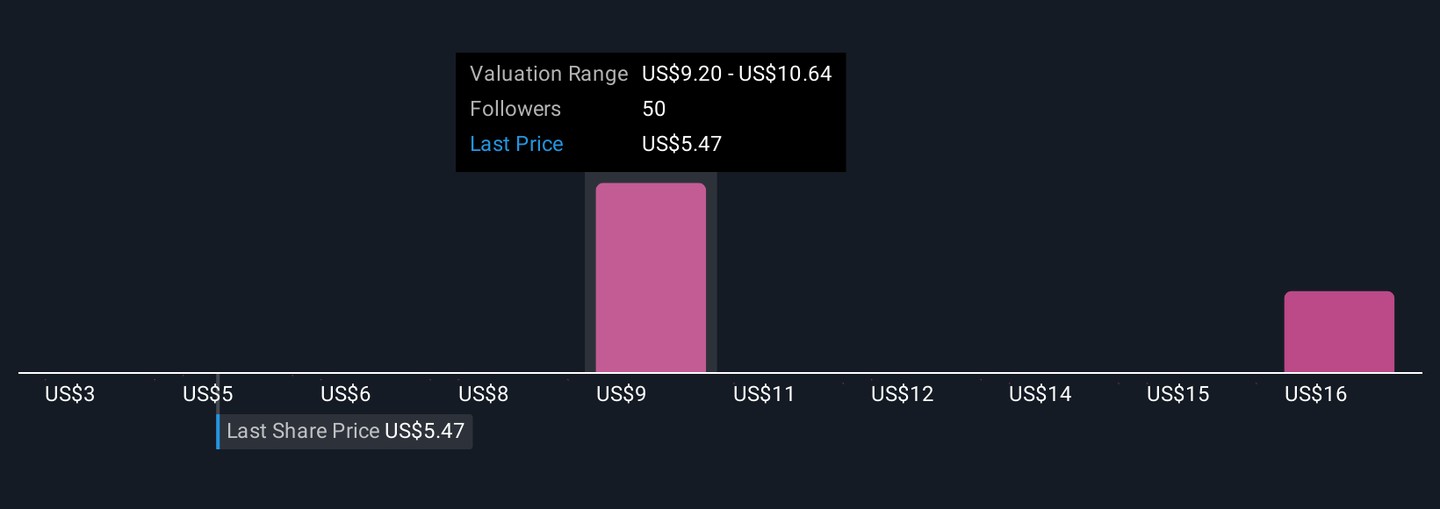Click the blue Last Price link in tooltip
This screenshot has width=1440, height=509.
[x=516, y=144]
